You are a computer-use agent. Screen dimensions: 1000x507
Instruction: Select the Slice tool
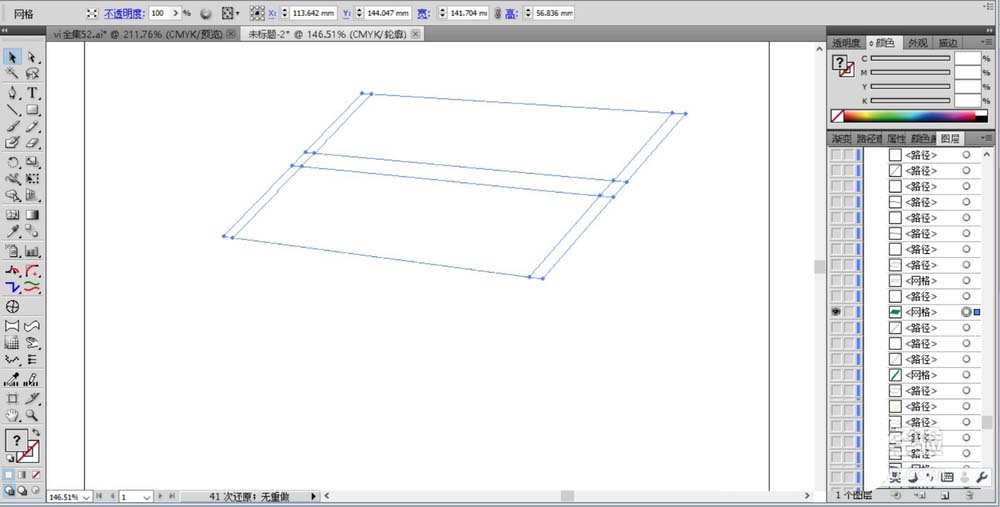(x=32, y=399)
